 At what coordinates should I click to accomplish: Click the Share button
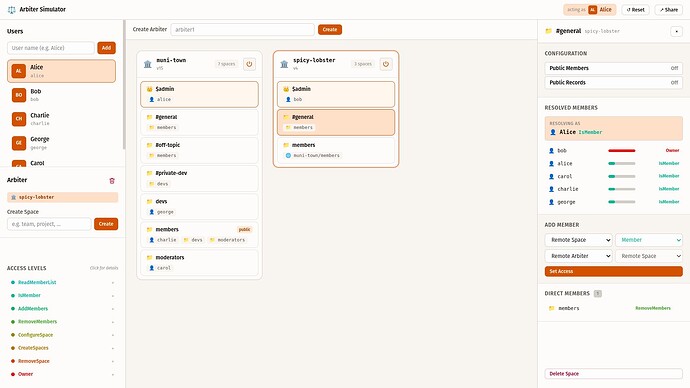668,10
